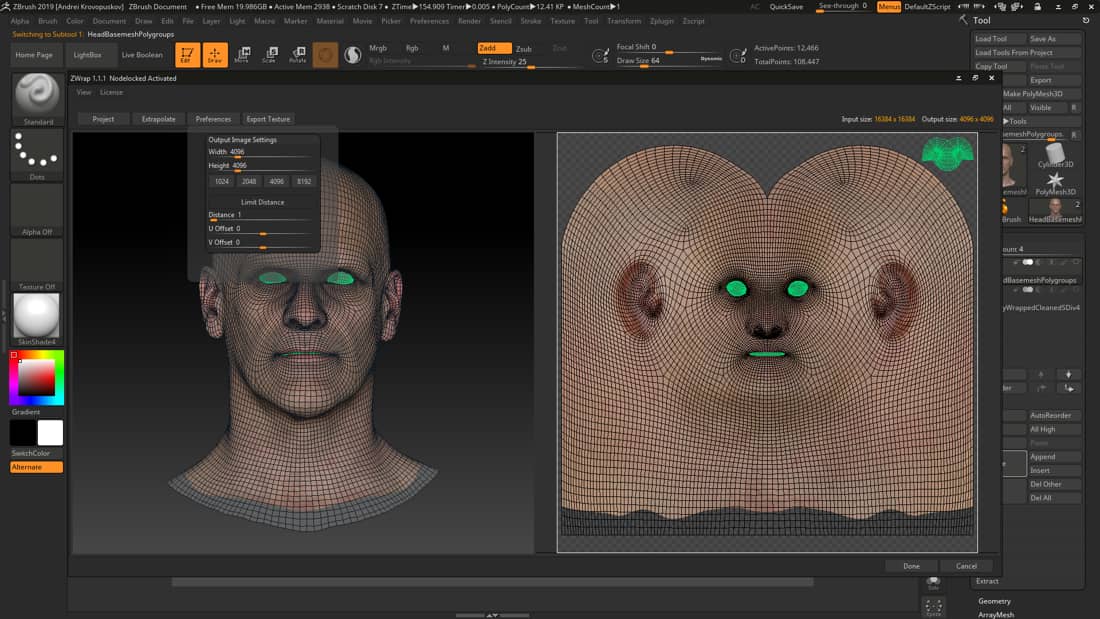Viewport: 1100px width, 619px height.
Task: Click the Width 4096 field
Action: click(x=261, y=152)
